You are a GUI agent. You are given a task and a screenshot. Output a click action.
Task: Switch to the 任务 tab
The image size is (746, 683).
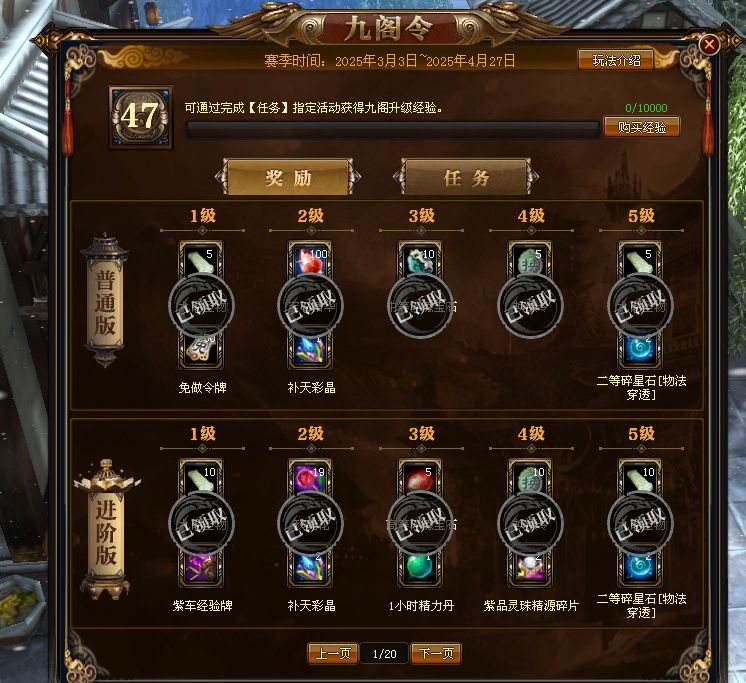click(x=466, y=177)
